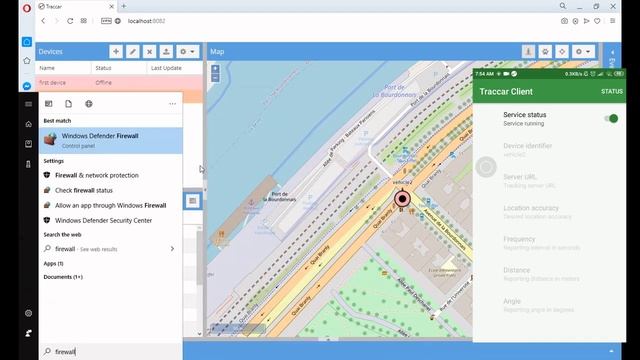Open Opera speed dial grid icon
This screenshot has height=360, width=640.
(x=84, y=21)
